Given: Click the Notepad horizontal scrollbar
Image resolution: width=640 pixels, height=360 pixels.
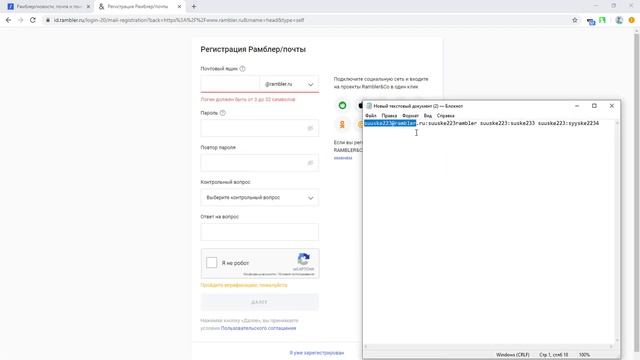Looking at the screenshot, I should (488, 347).
